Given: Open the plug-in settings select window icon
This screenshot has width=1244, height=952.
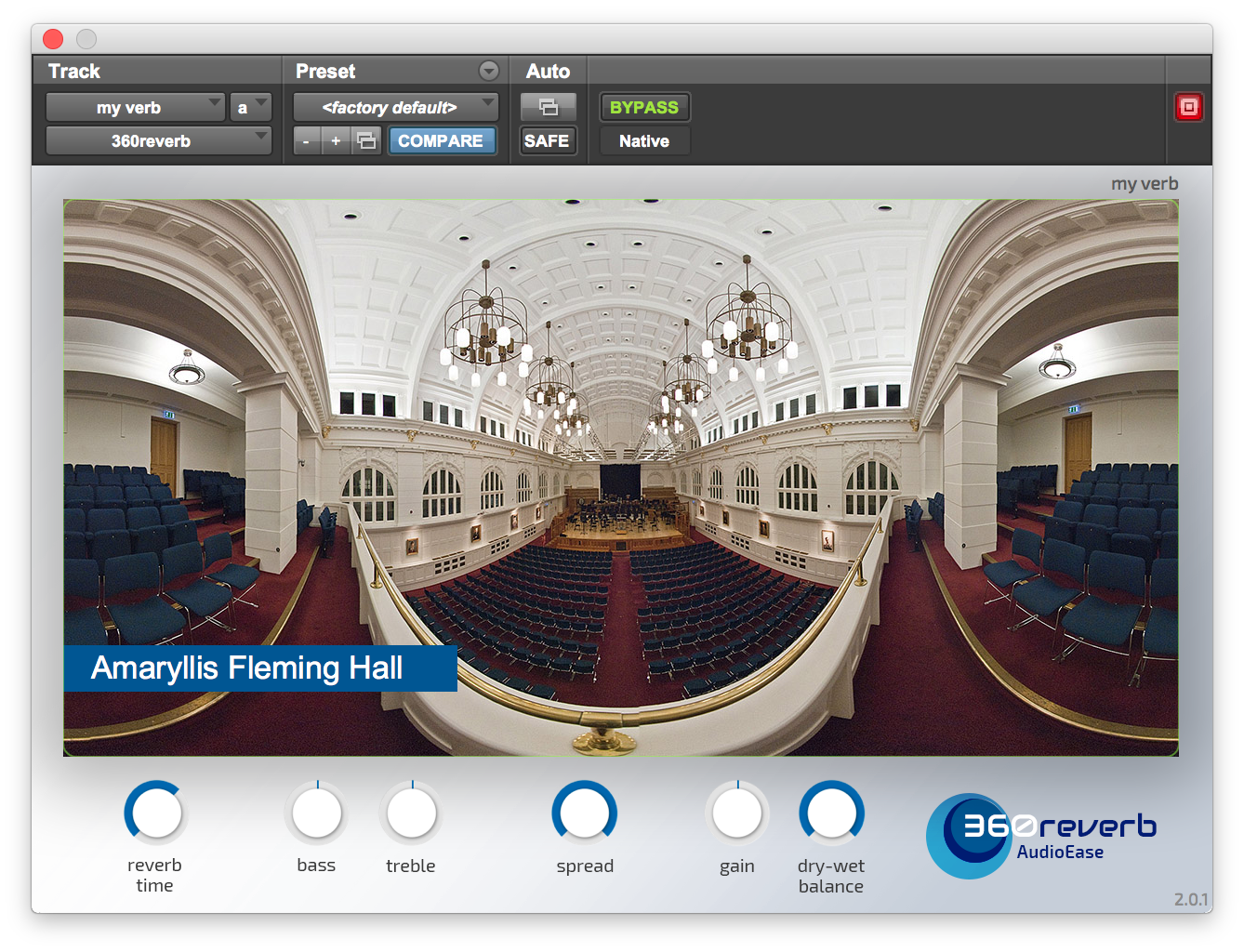Looking at the screenshot, I should coord(367,141).
